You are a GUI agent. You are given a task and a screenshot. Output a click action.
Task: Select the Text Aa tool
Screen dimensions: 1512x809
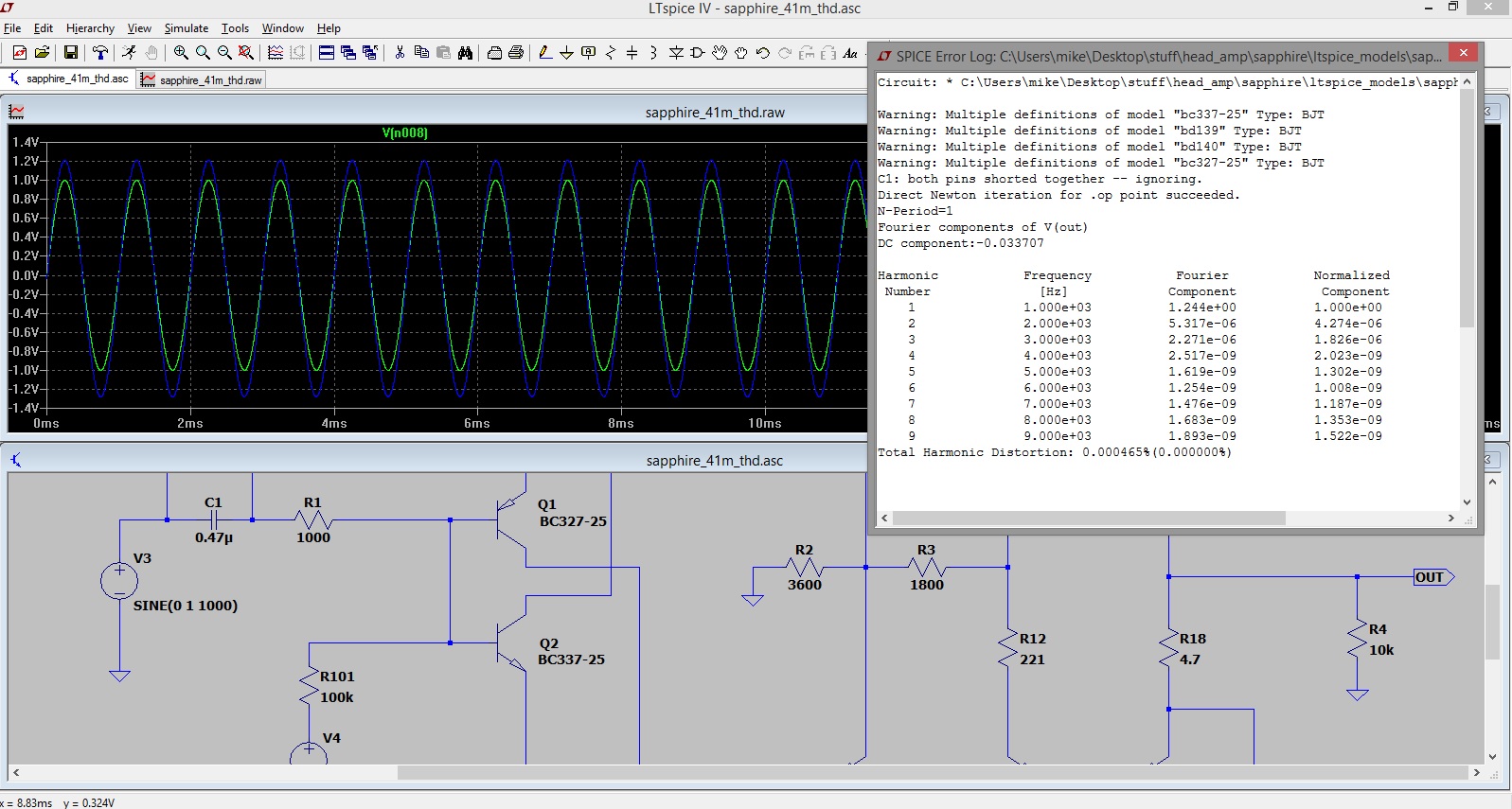850,53
